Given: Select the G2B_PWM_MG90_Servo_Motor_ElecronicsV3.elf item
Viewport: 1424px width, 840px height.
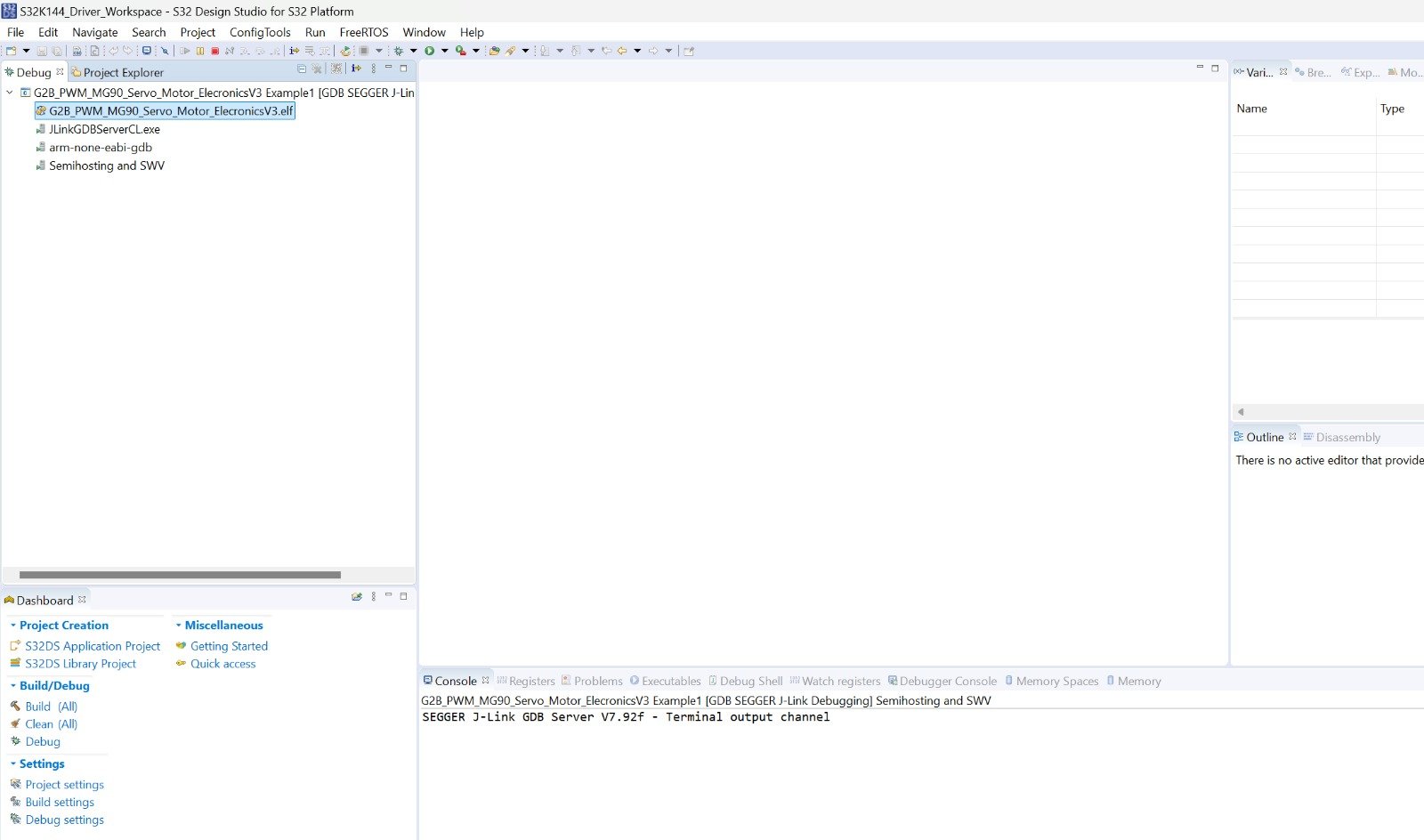Looking at the screenshot, I should pos(165,111).
